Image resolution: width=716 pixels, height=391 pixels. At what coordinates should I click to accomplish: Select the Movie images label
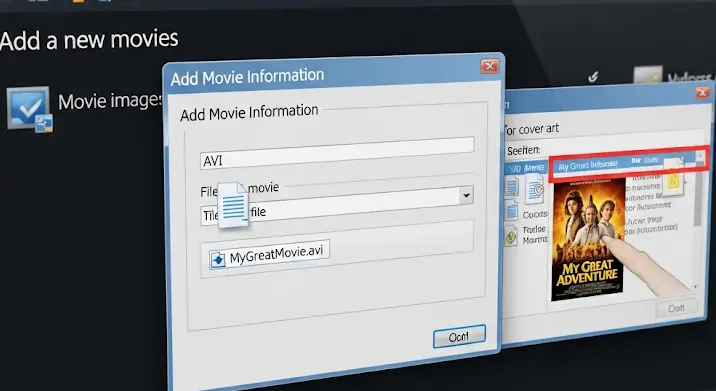pyautogui.click(x=110, y=100)
